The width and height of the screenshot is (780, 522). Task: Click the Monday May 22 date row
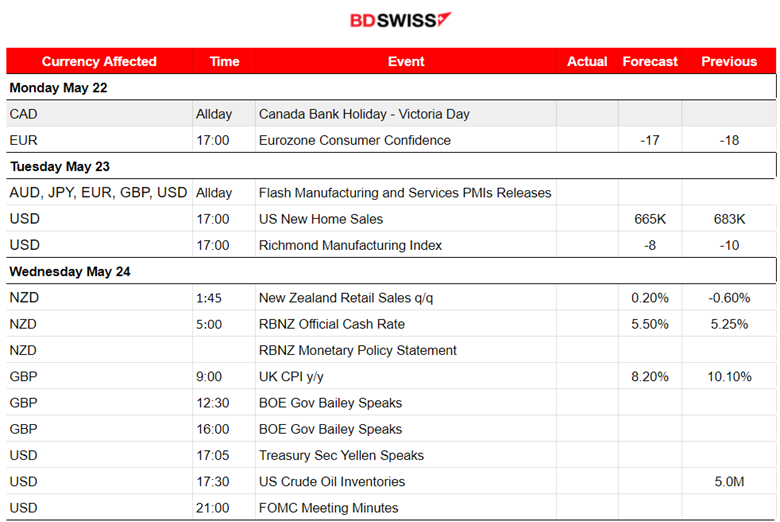click(x=59, y=88)
